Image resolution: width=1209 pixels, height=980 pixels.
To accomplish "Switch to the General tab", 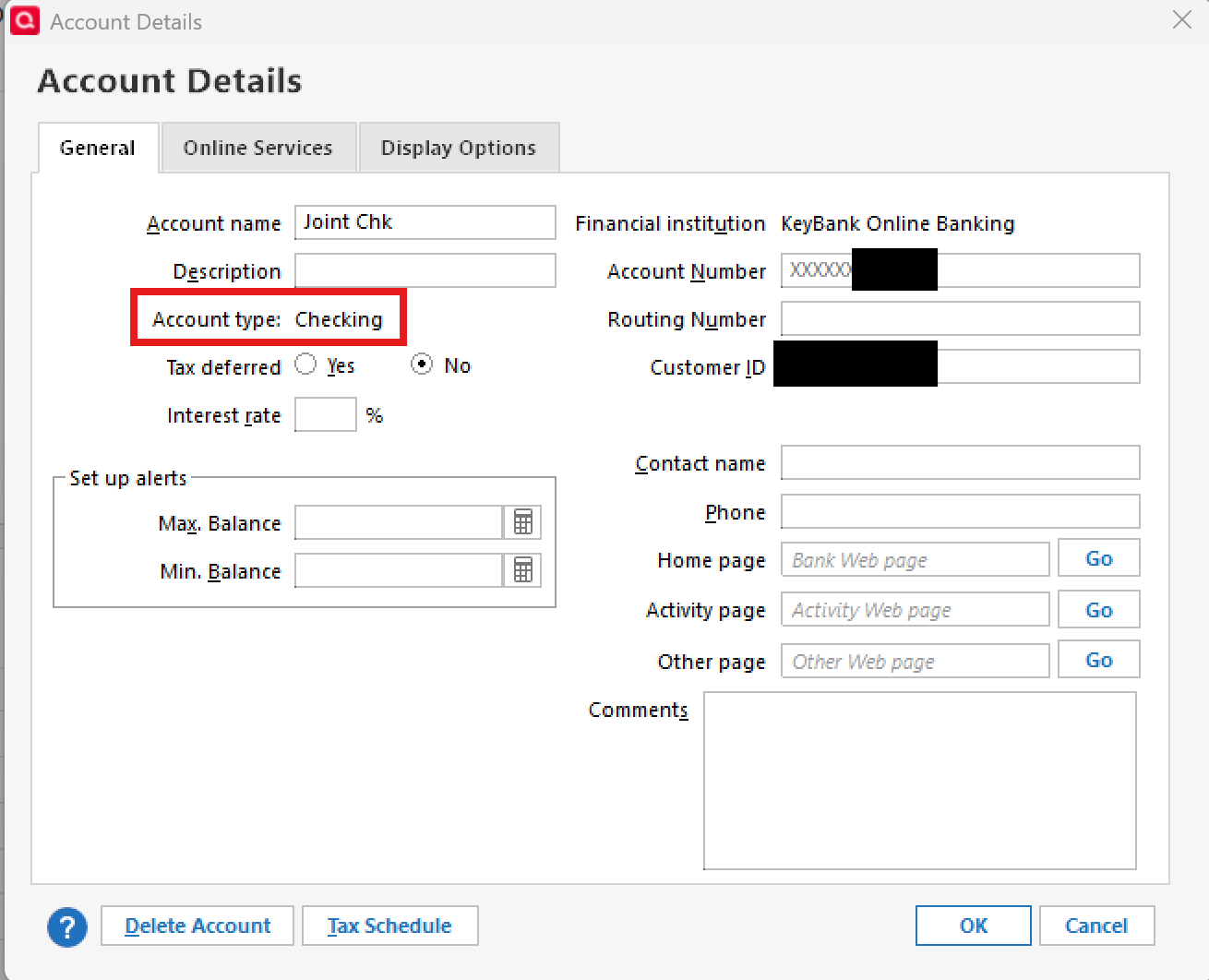I will [98, 148].
